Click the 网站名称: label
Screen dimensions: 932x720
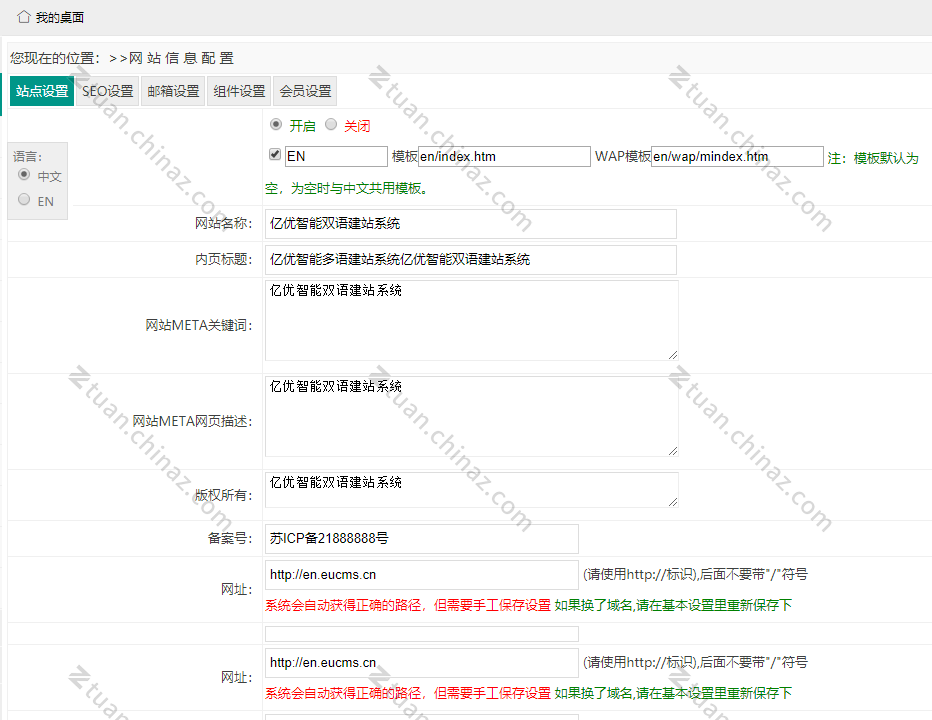pyautogui.click(x=223, y=224)
